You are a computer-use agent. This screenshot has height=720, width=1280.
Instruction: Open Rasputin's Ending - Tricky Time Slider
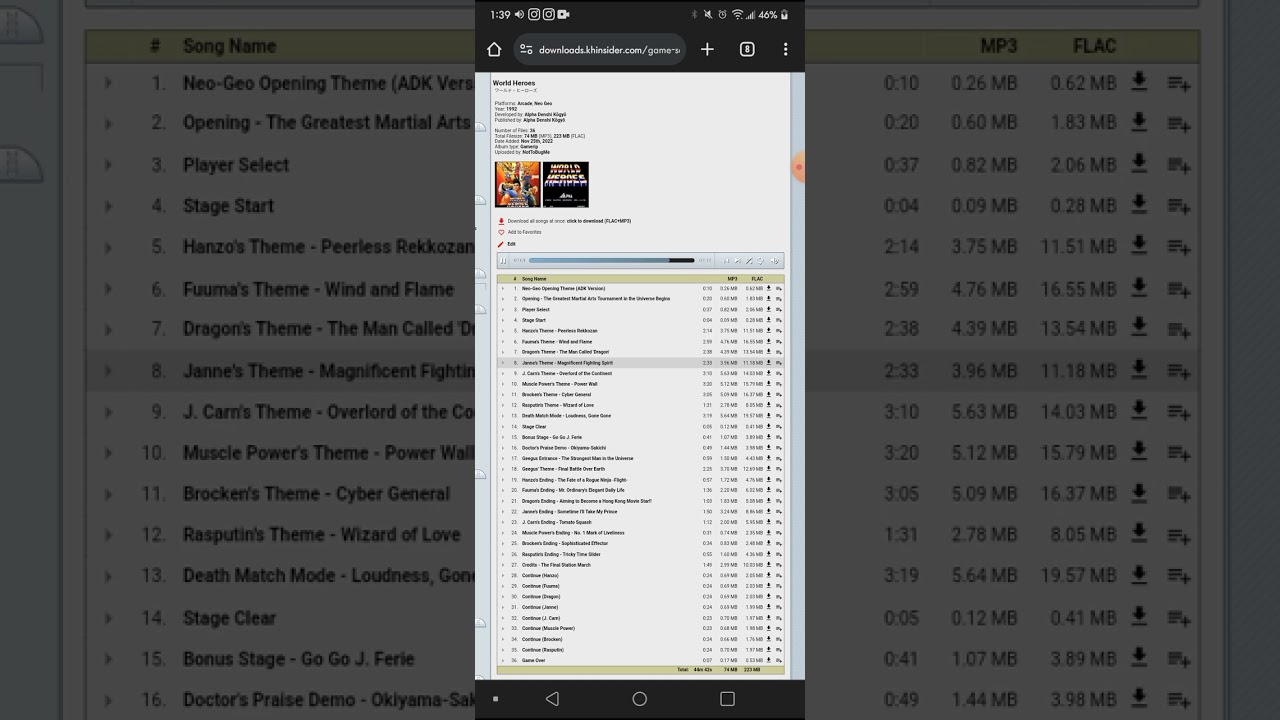click(x=561, y=554)
